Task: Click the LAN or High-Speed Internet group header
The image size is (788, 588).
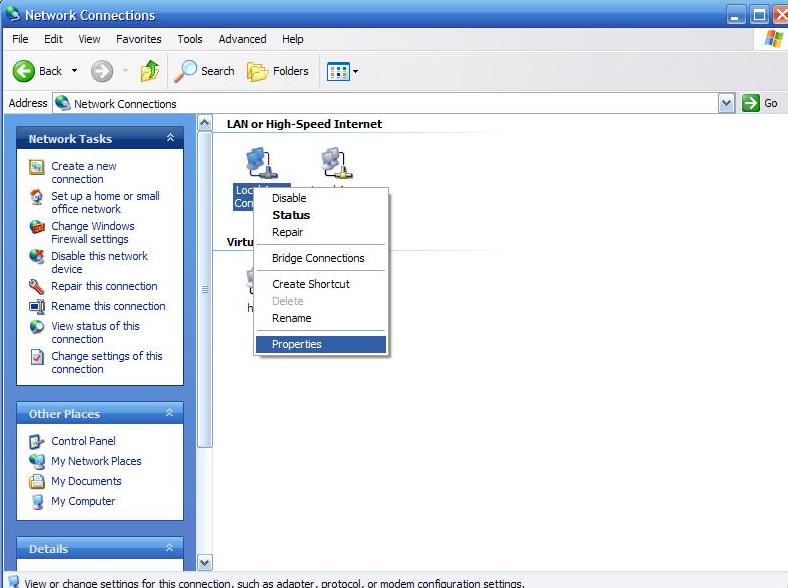Action: tap(304, 124)
